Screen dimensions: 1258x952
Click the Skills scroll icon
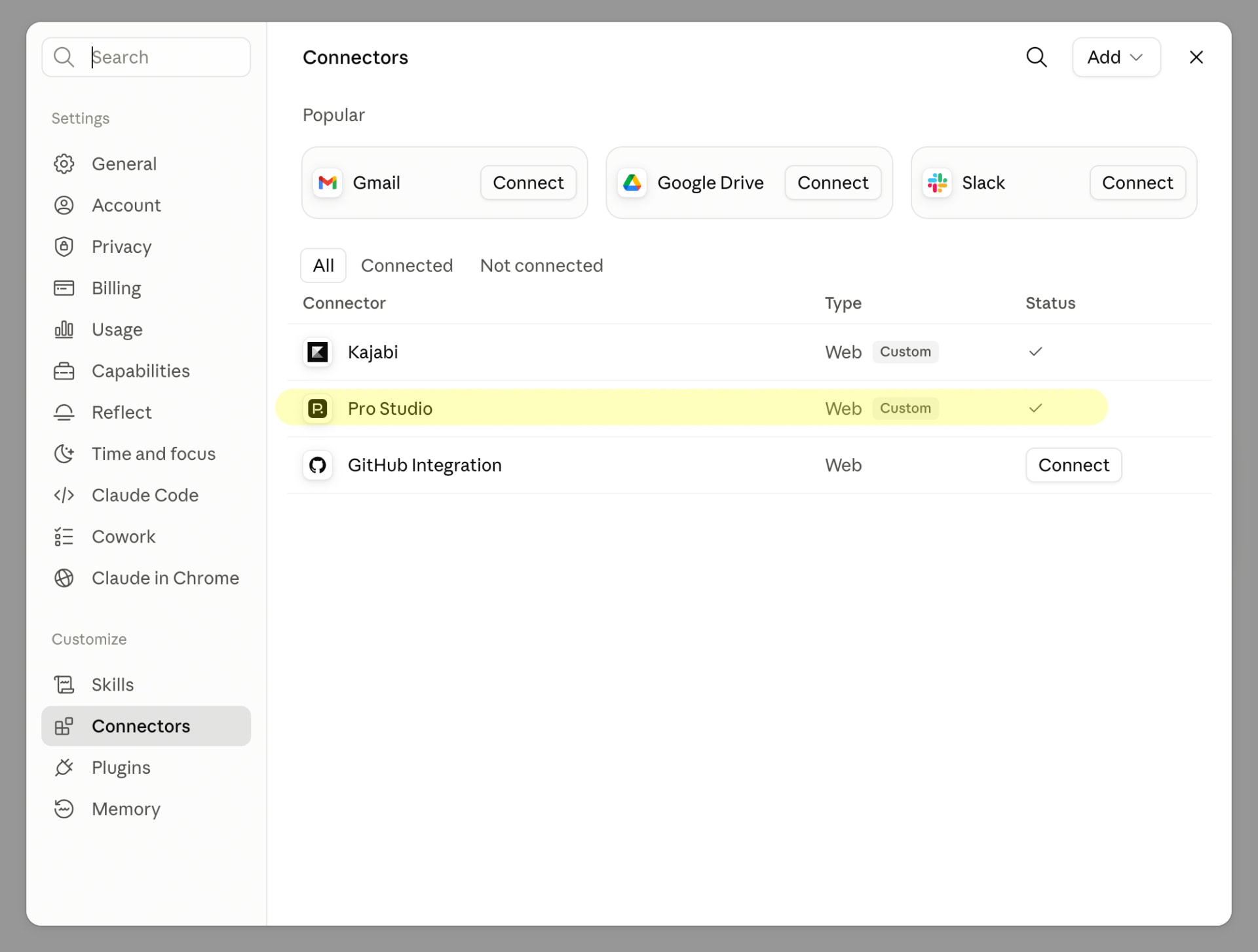(64, 685)
